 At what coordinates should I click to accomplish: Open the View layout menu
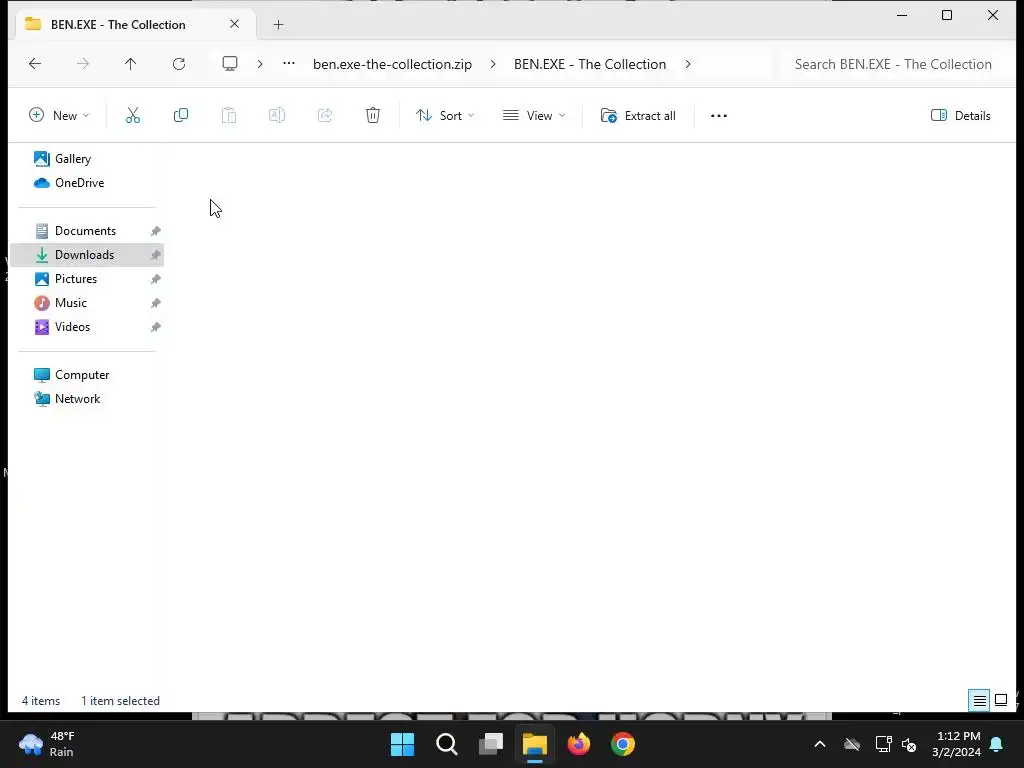coord(534,116)
